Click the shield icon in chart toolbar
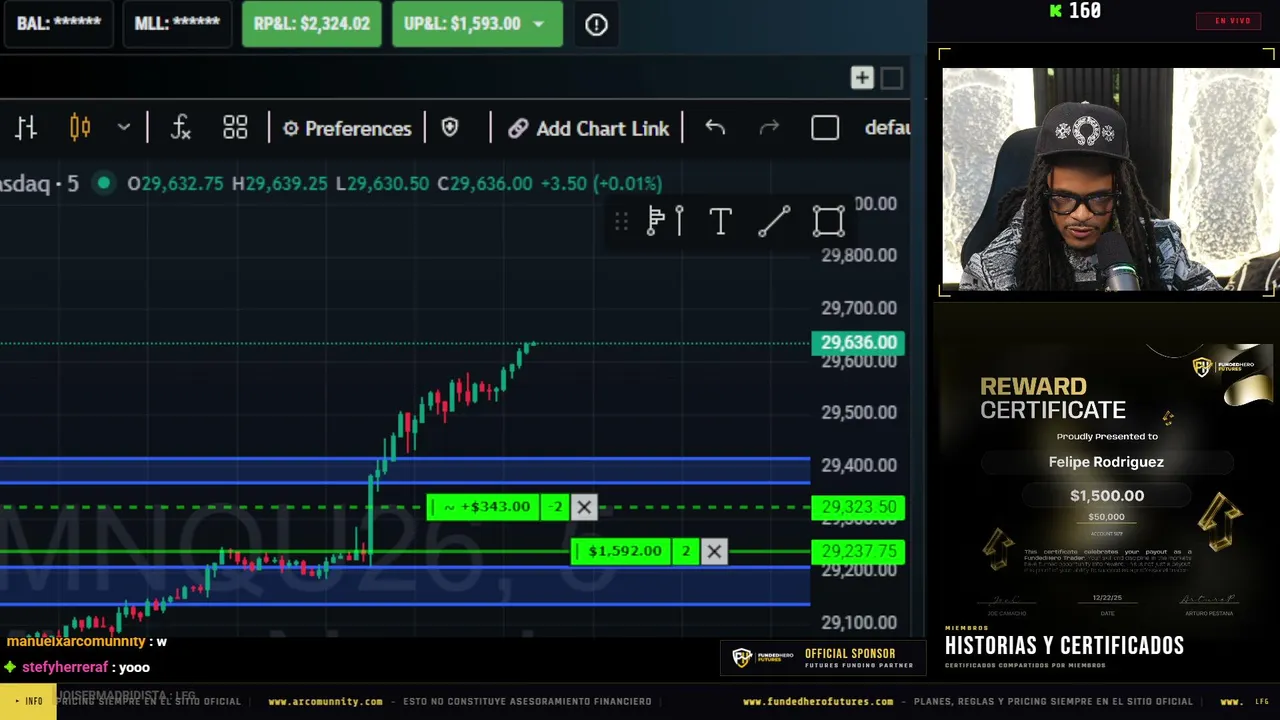Screen dimensions: 1280x720 [x=450, y=128]
